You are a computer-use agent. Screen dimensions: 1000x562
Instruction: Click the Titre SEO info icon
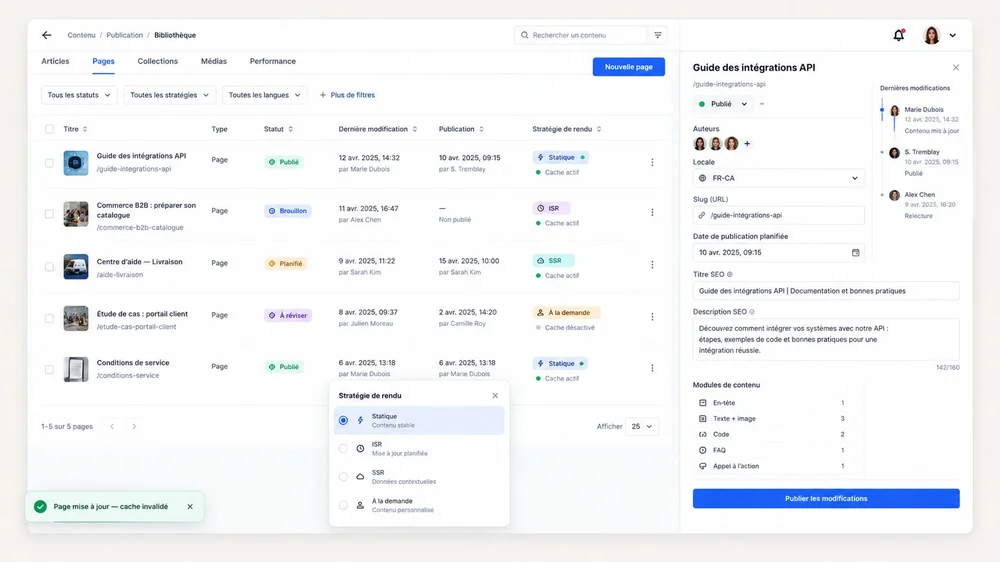click(x=730, y=274)
